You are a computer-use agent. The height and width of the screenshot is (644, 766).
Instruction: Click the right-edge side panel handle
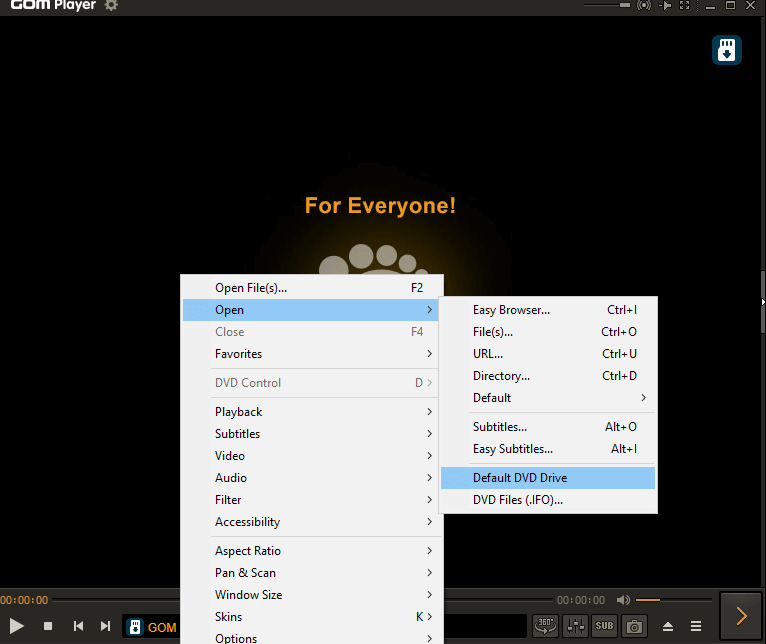763,302
